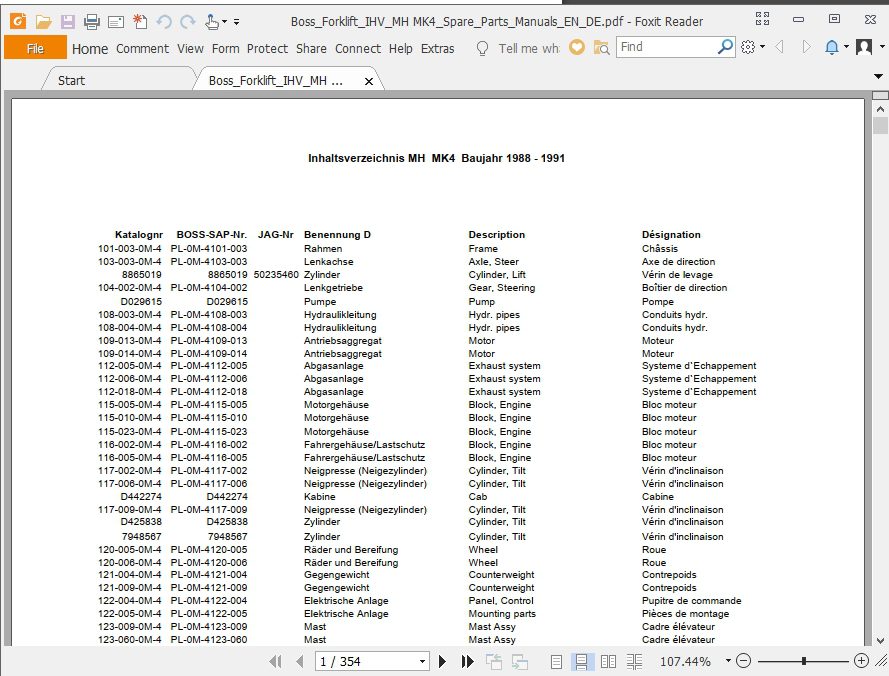This screenshot has height=676, width=889.
Task: Go to the next page
Action: tap(442, 661)
